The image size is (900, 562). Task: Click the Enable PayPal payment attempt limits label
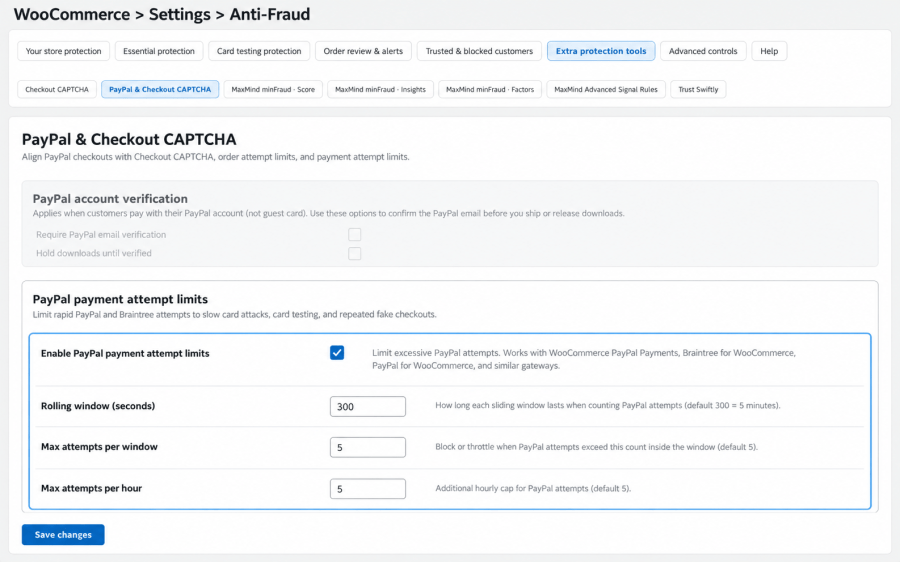(x=125, y=354)
